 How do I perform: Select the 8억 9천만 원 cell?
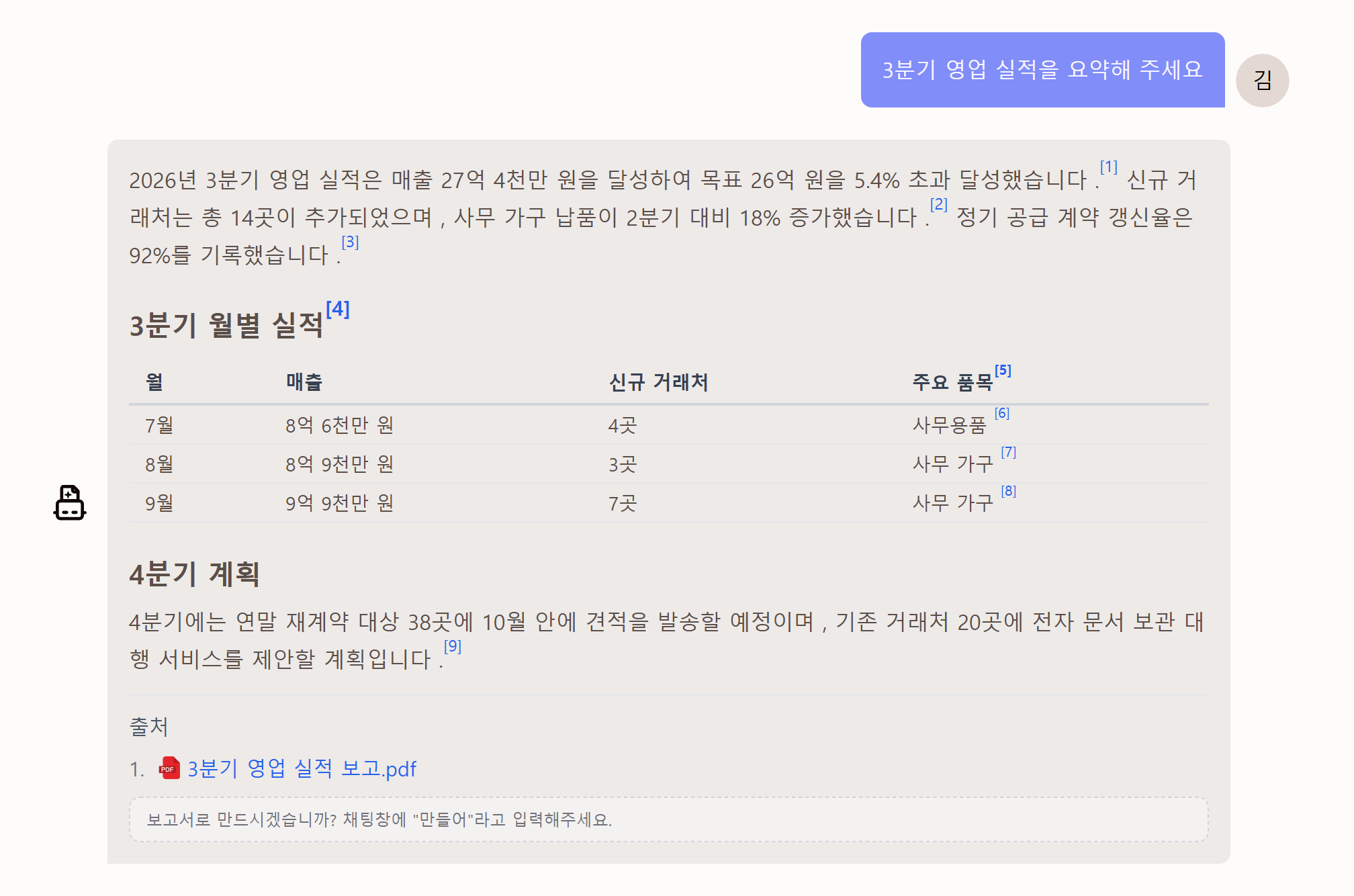(340, 463)
